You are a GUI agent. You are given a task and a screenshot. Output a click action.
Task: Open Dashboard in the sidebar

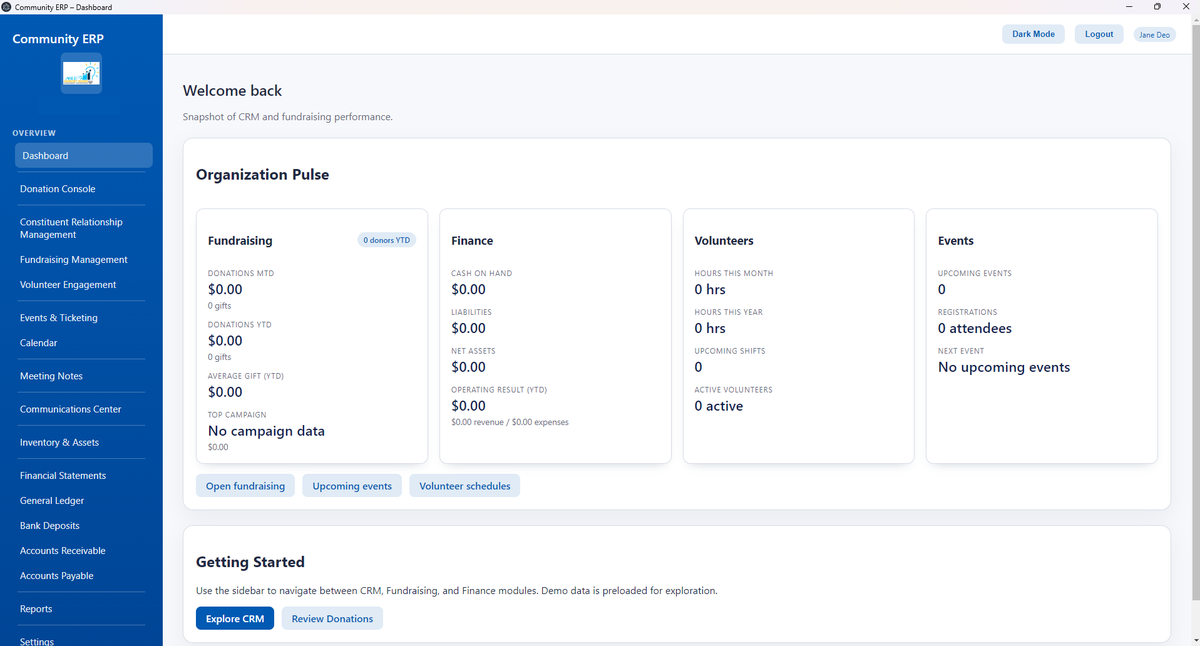point(84,155)
